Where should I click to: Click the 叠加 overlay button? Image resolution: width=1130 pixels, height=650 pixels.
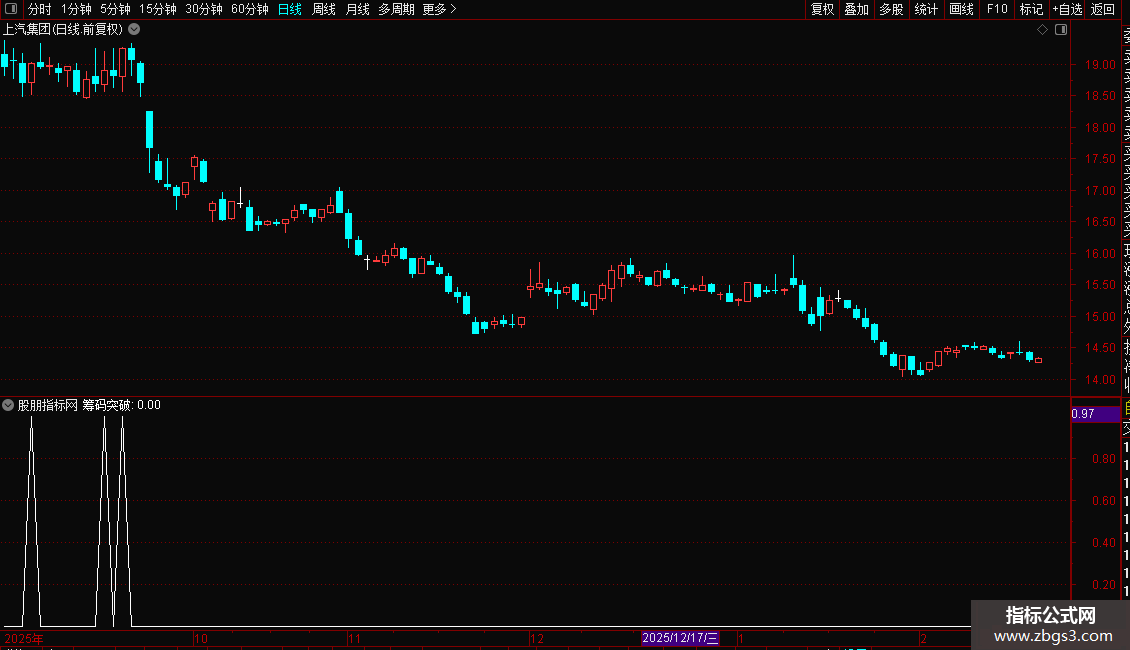[x=857, y=9]
